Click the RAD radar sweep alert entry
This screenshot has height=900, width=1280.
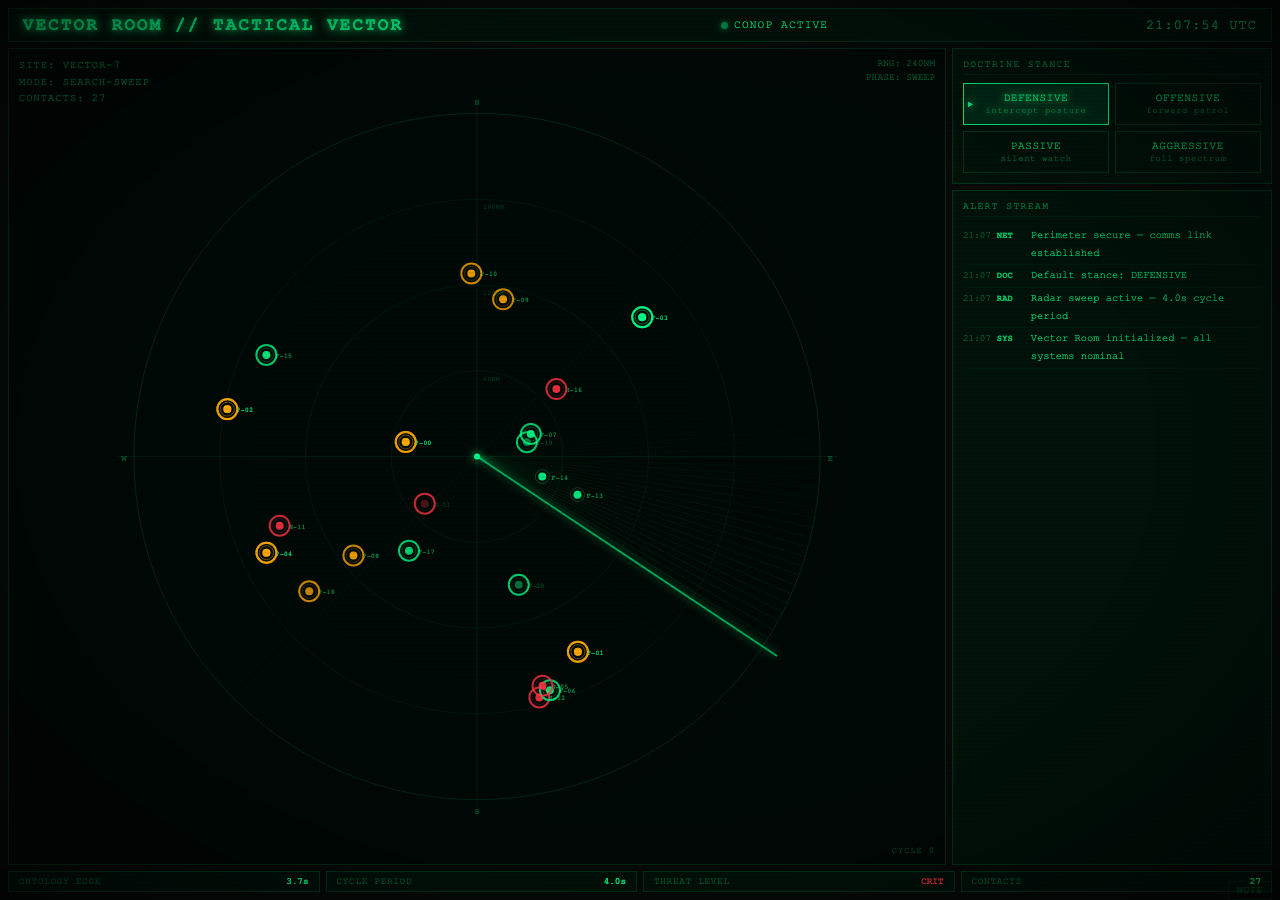click(1112, 307)
